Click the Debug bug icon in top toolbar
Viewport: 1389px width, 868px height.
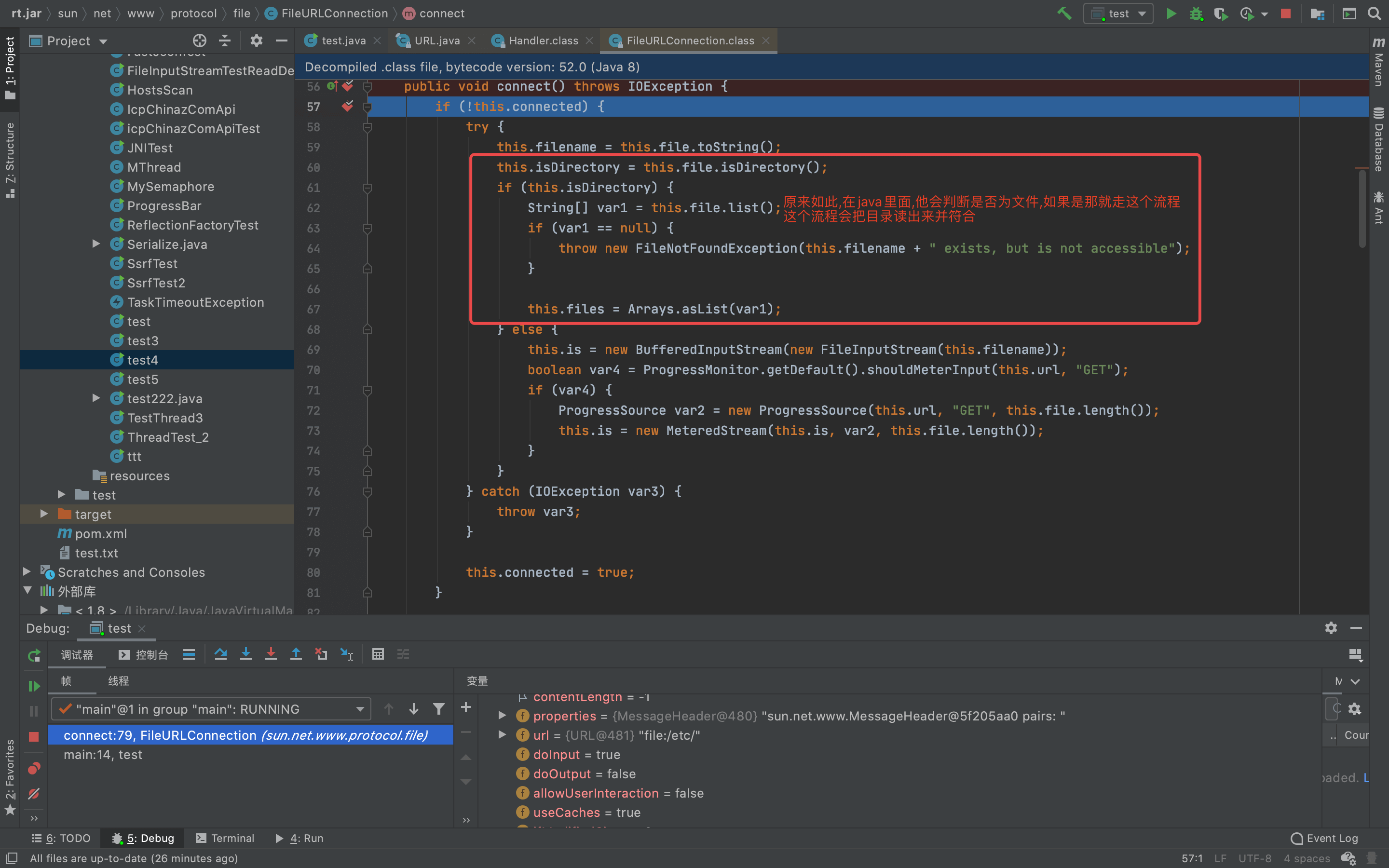tap(1196, 13)
